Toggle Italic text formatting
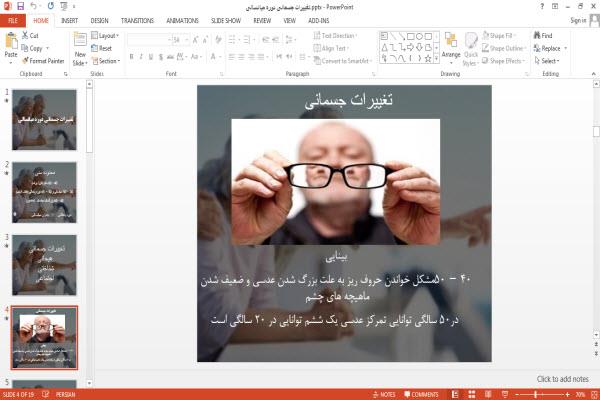 coord(141,57)
